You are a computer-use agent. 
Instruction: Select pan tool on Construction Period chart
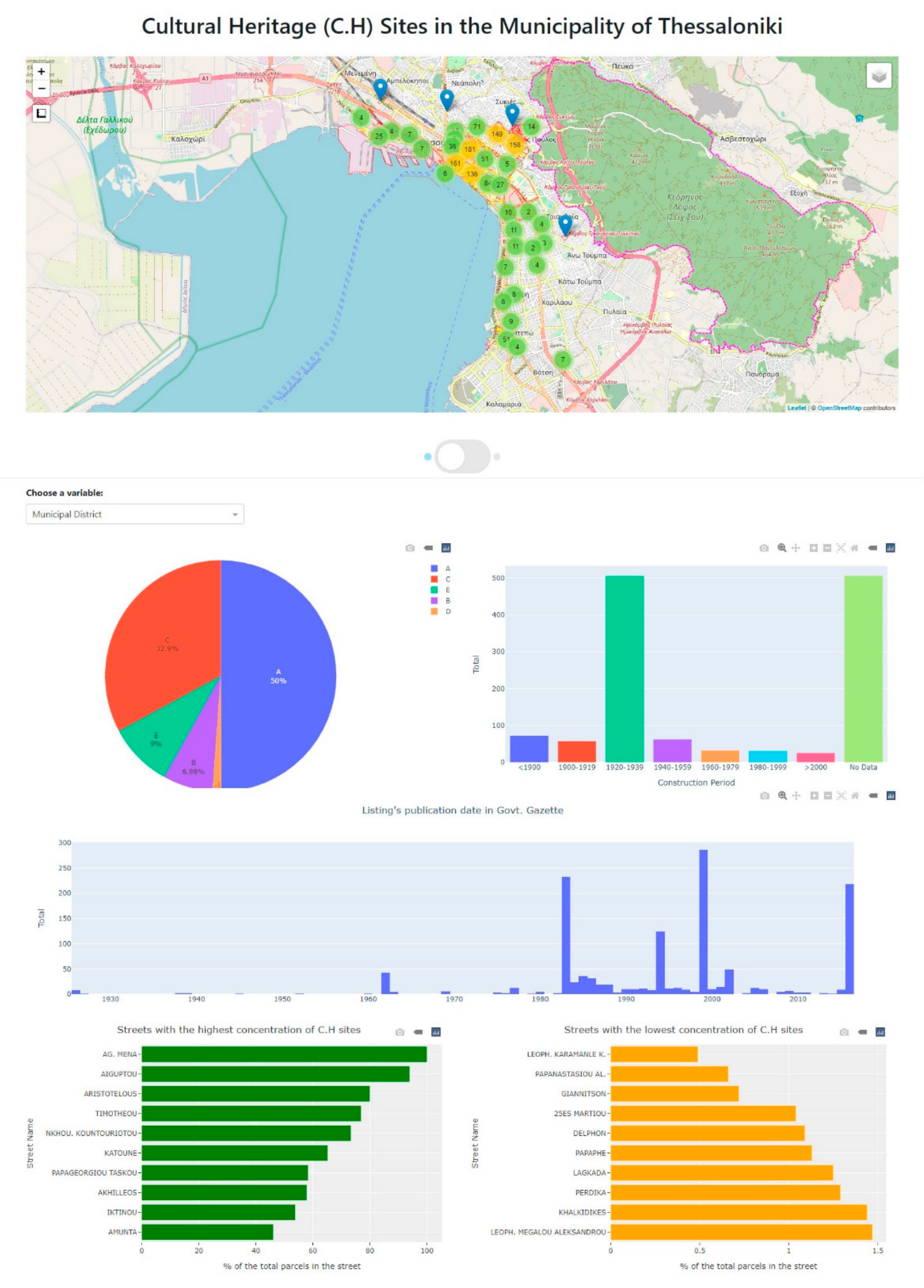click(796, 548)
